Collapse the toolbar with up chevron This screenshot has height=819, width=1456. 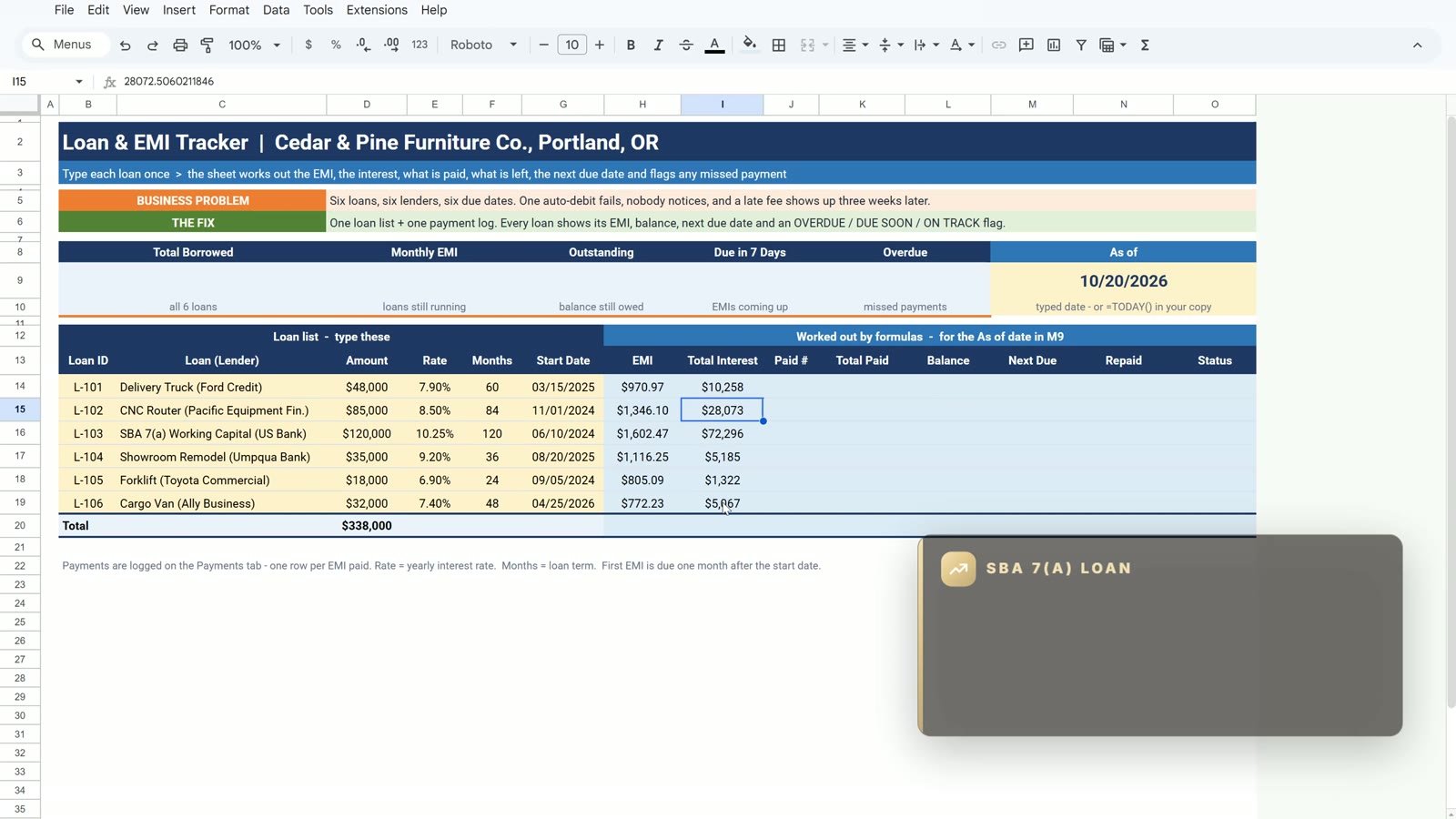tap(1417, 45)
